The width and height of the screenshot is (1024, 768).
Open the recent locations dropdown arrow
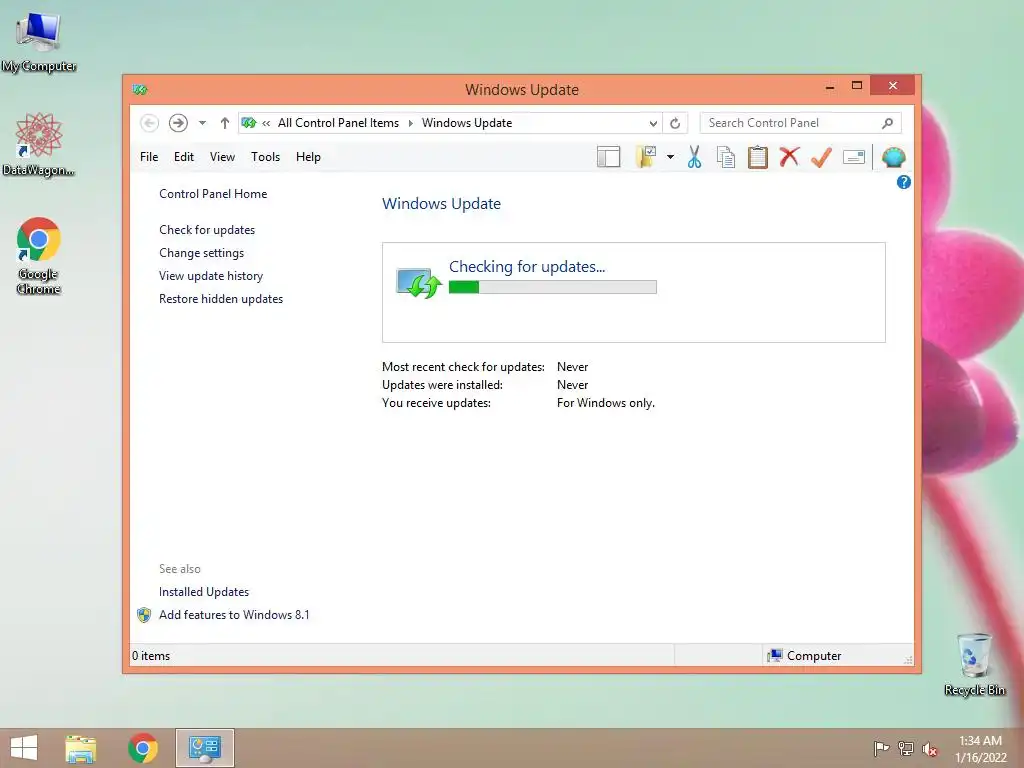[202, 123]
